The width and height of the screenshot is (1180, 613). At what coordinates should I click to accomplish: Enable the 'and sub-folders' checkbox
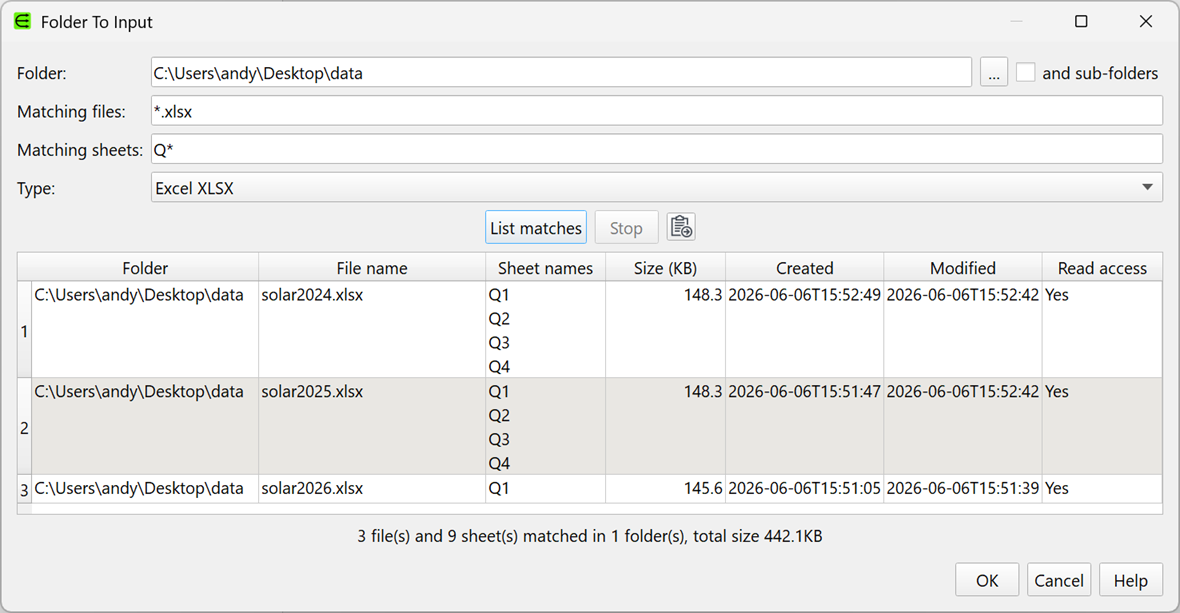click(x=1025, y=73)
